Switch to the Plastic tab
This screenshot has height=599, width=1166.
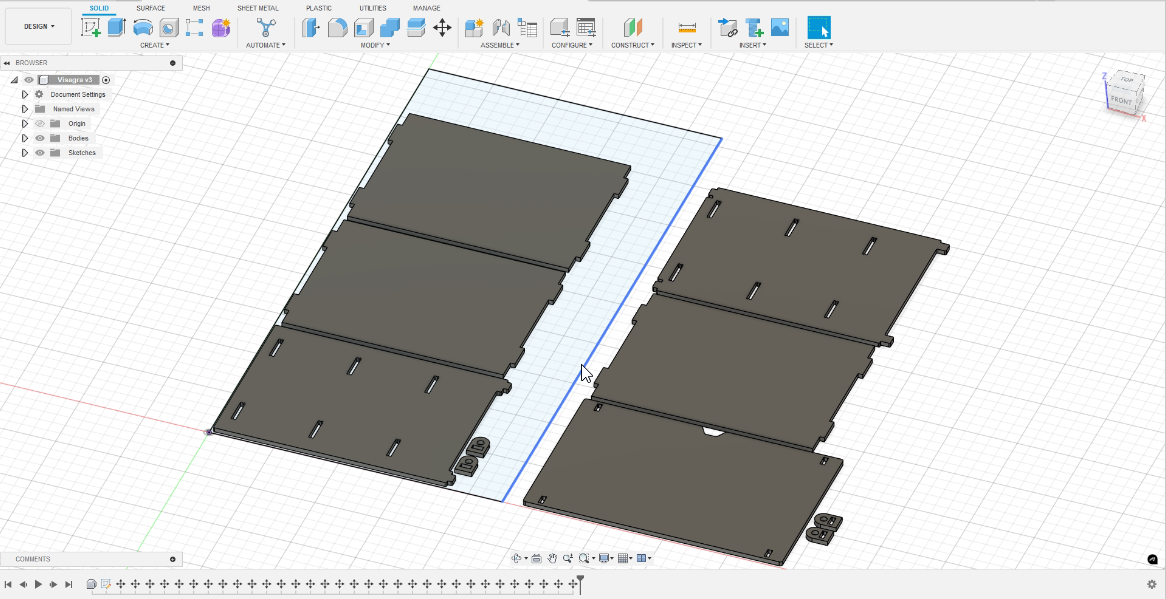[319, 8]
